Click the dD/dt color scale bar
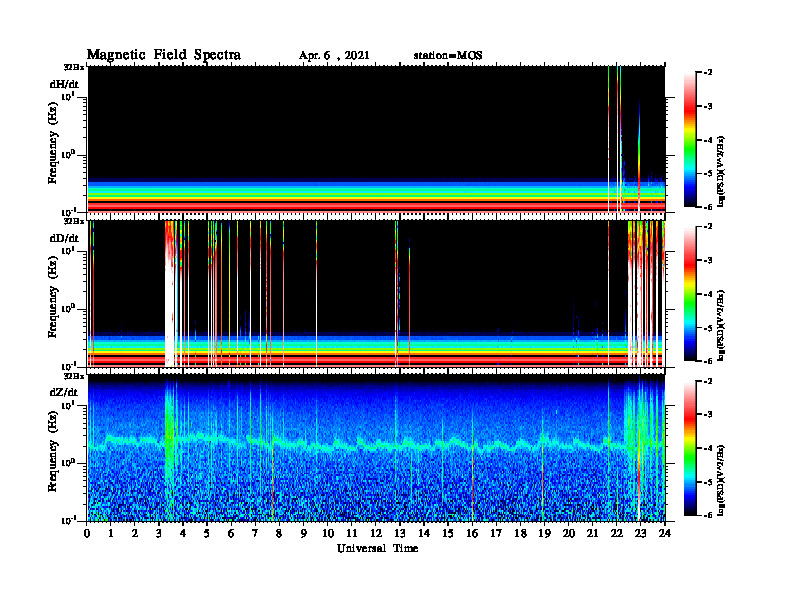Viewport: 792px width, 612px height. point(690,294)
